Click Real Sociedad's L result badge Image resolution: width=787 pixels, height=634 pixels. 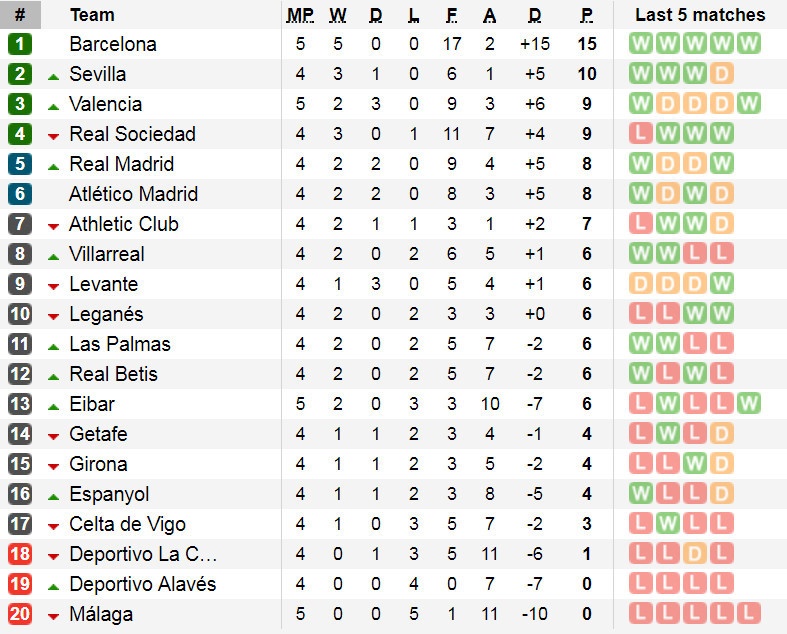641,134
